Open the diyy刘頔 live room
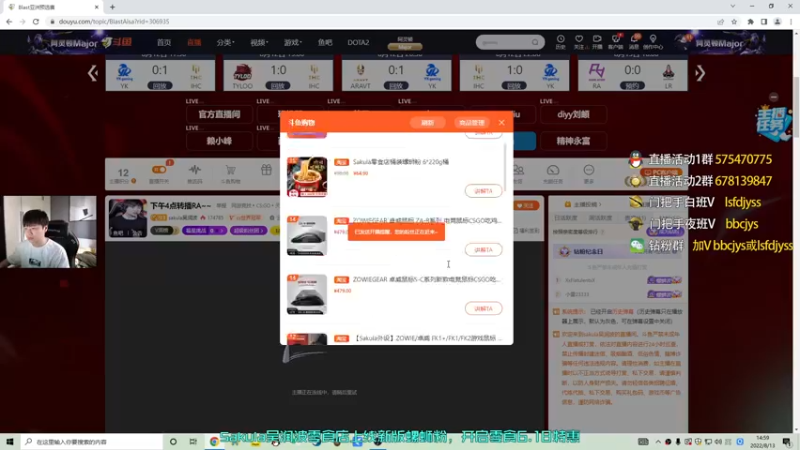This screenshot has width=800, height=450. 573,114
